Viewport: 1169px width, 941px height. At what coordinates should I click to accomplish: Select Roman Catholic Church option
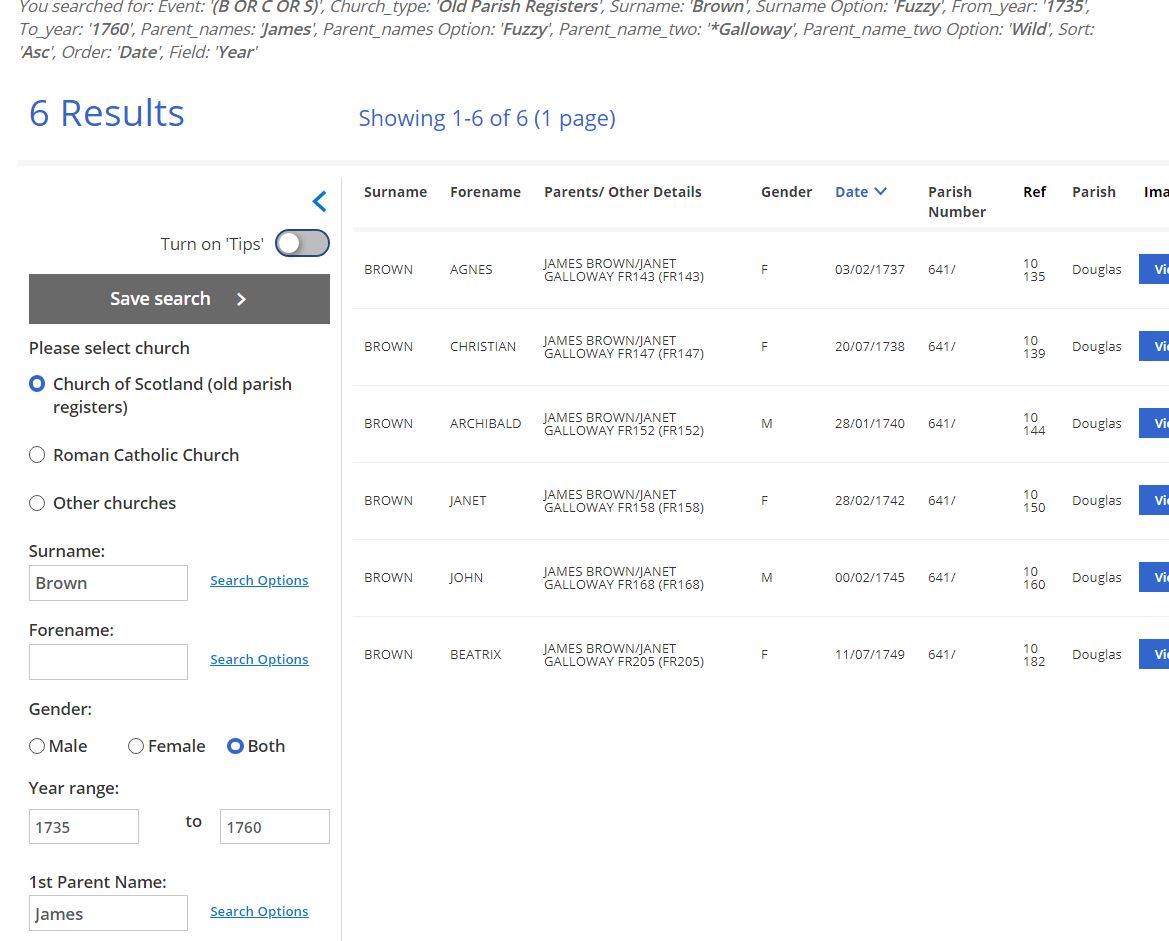[x=38, y=455]
